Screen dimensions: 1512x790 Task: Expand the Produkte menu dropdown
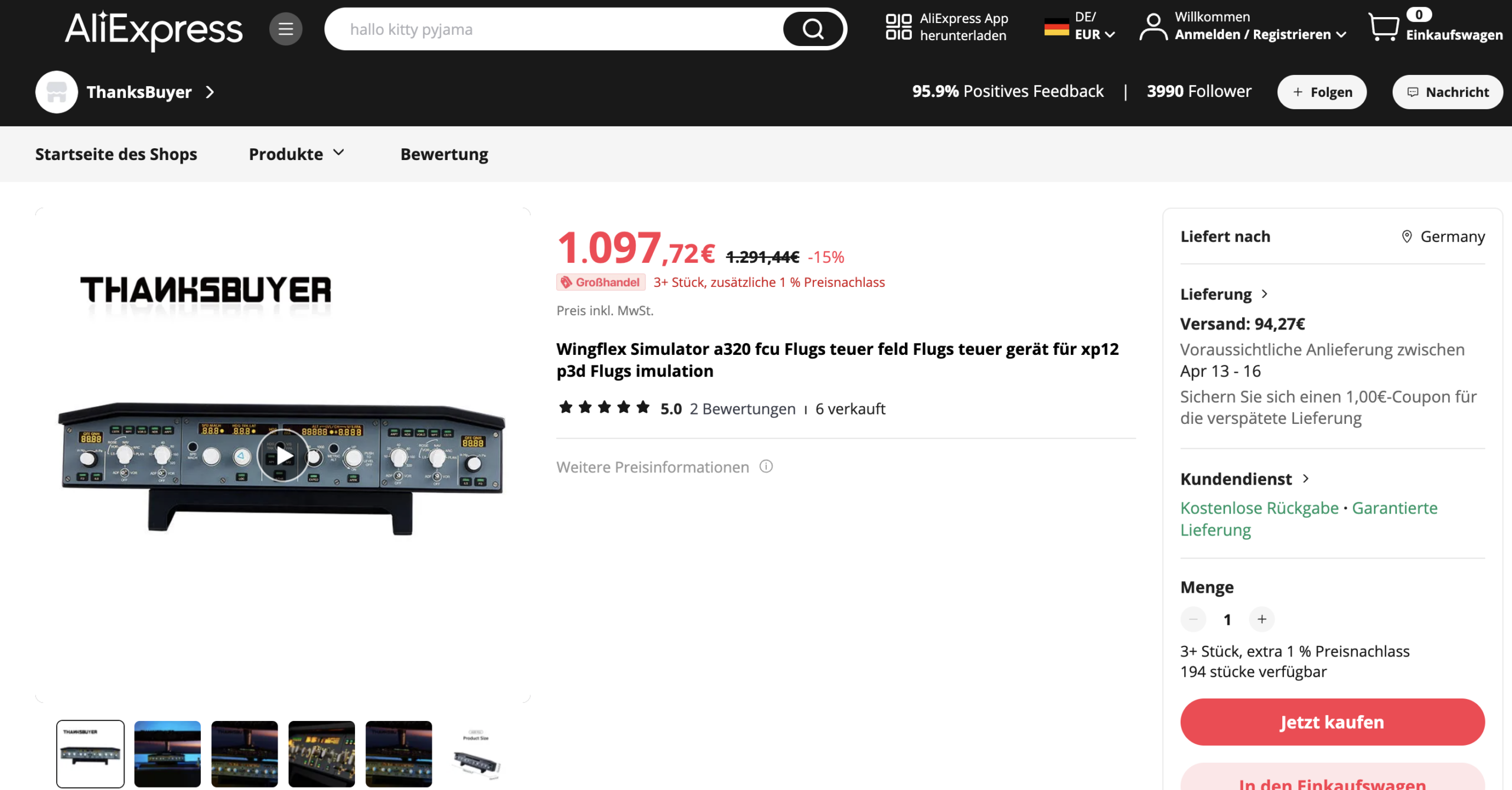[296, 154]
